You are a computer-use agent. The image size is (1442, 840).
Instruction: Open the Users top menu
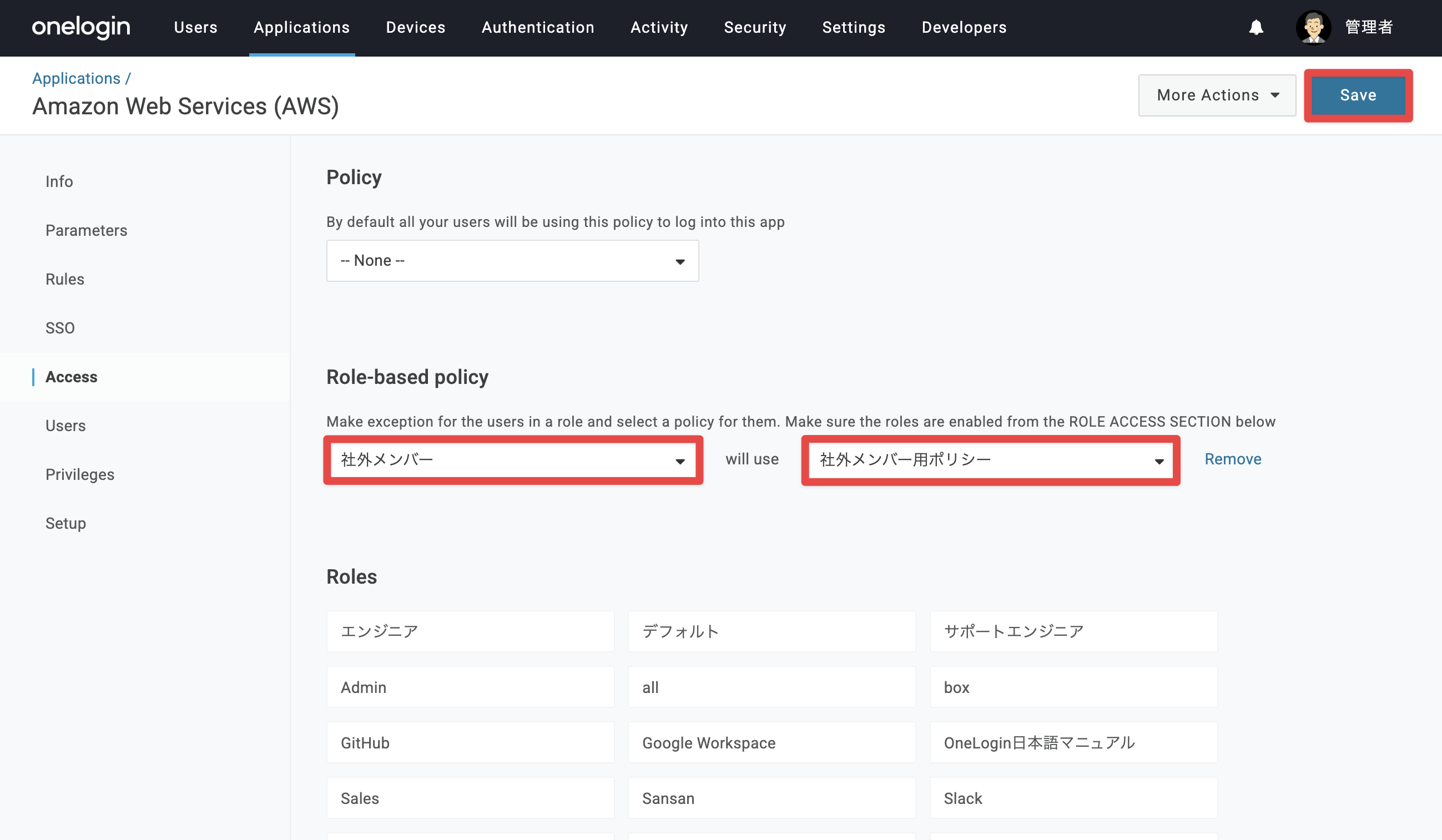click(x=196, y=27)
